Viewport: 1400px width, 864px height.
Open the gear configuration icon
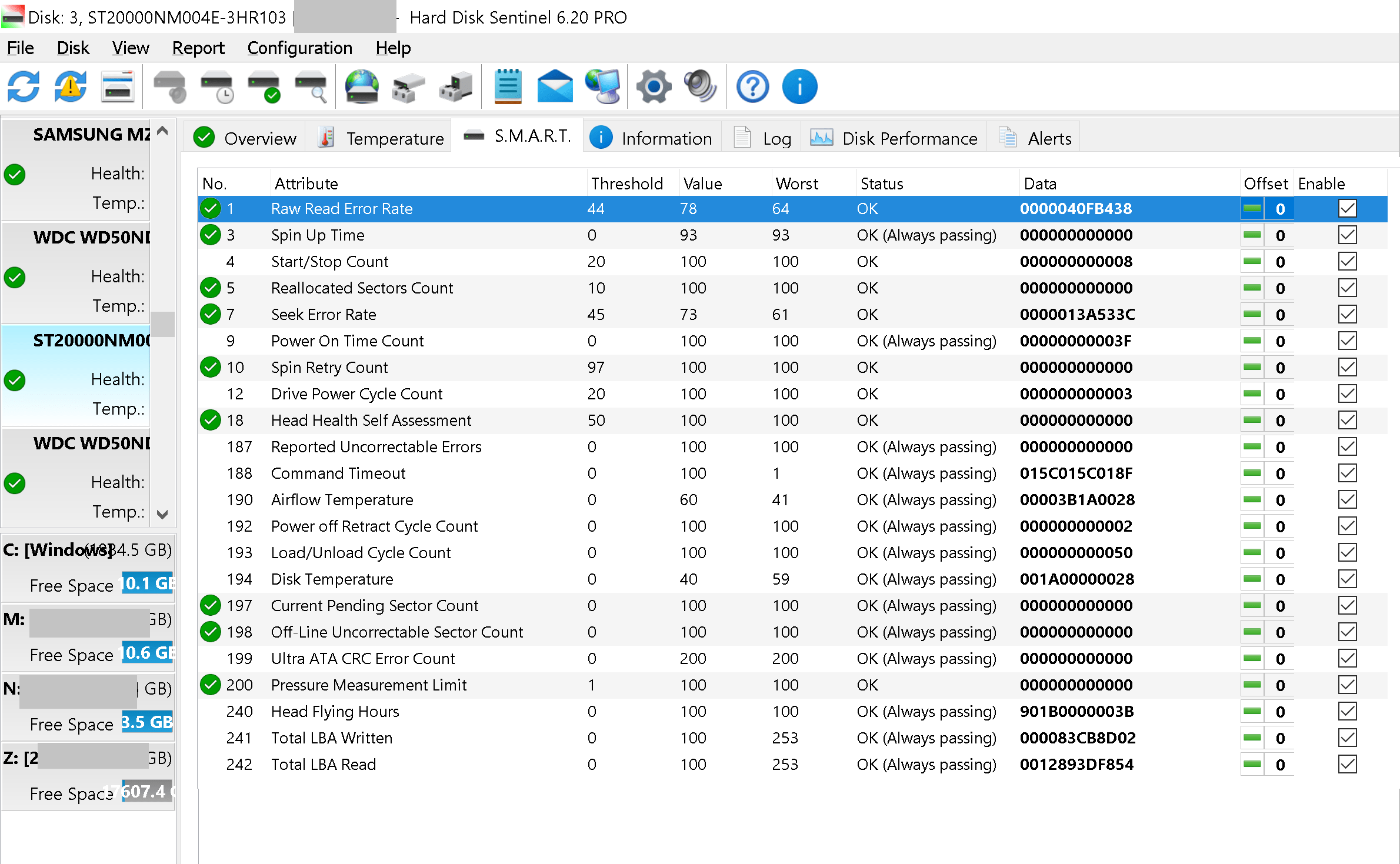click(x=654, y=87)
